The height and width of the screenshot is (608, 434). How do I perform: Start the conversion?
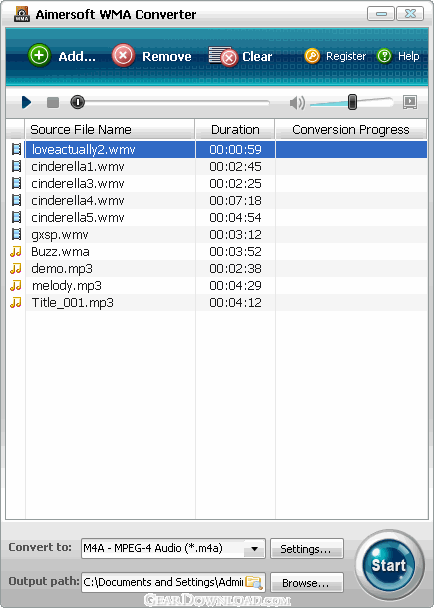click(389, 565)
